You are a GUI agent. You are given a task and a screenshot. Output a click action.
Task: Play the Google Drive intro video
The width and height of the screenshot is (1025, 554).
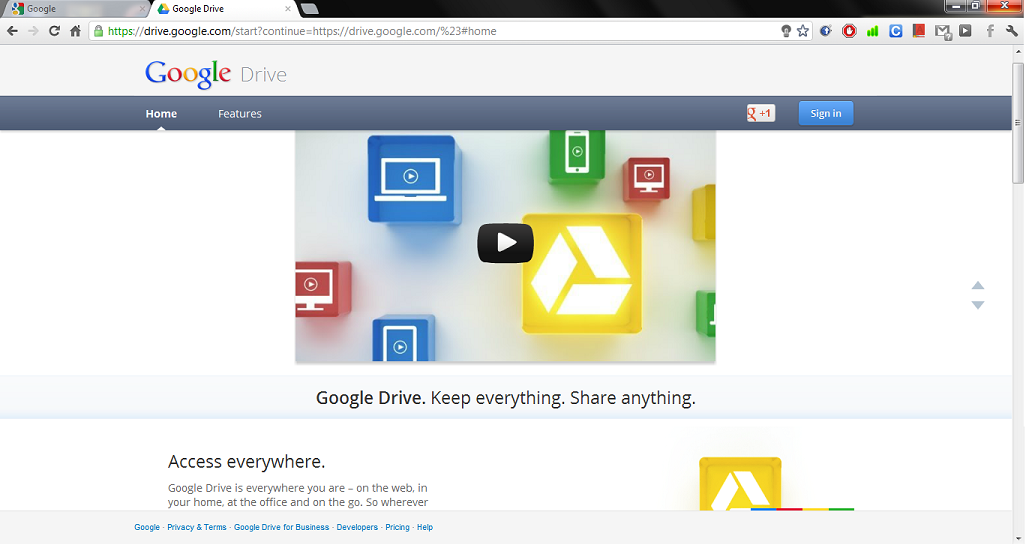505,243
